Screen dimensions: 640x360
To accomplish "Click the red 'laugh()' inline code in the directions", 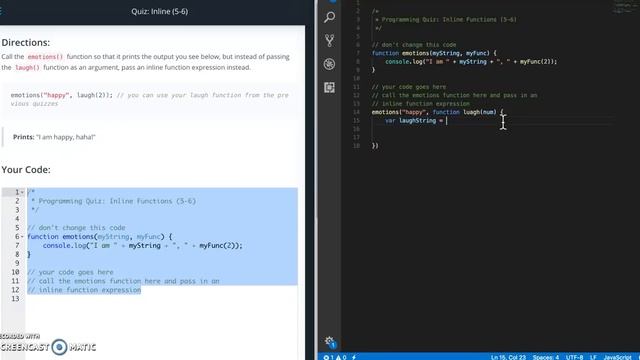I will tap(27, 67).
